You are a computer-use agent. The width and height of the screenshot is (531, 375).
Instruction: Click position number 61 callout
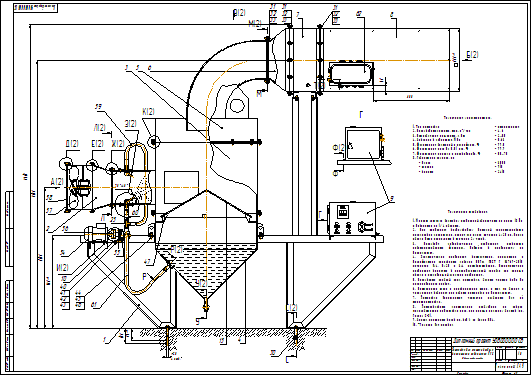click(x=94, y=305)
